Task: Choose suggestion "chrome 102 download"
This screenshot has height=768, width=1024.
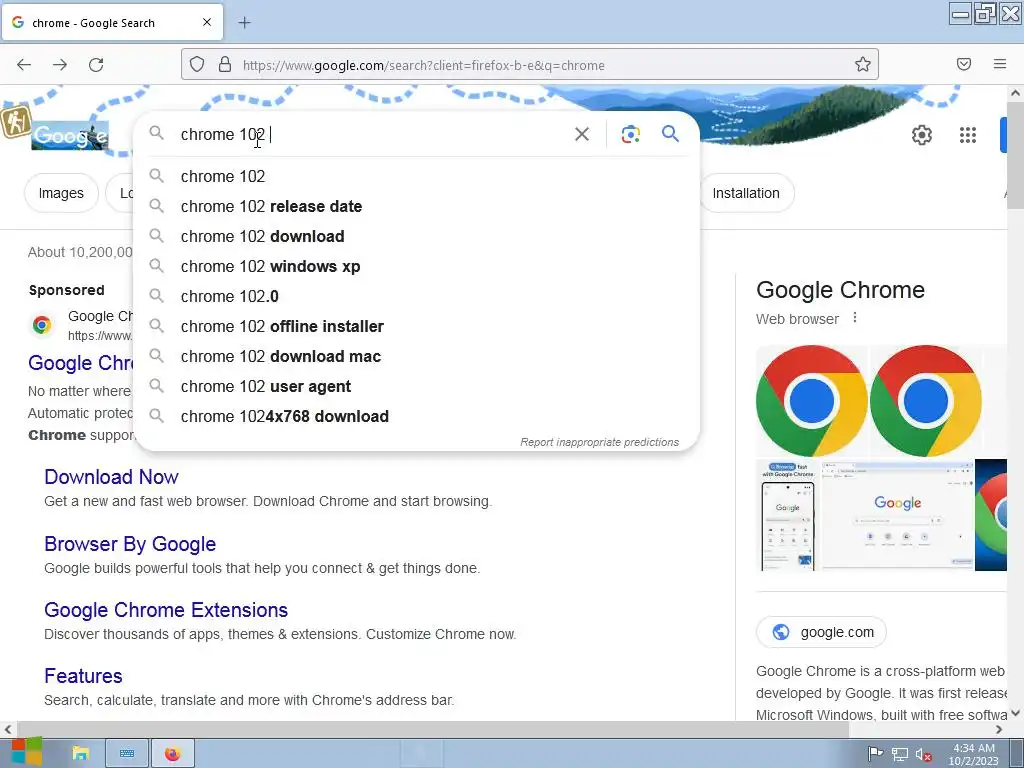Action: pyautogui.click(x=416, y=236)
